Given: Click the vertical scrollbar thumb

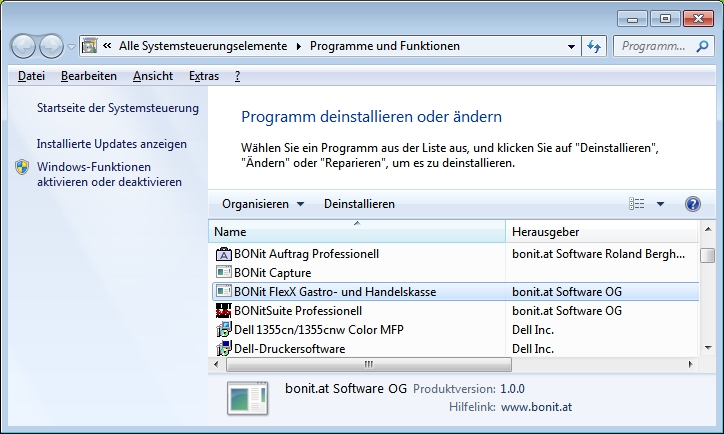Looking at the screenshot, I should (708, 255).
